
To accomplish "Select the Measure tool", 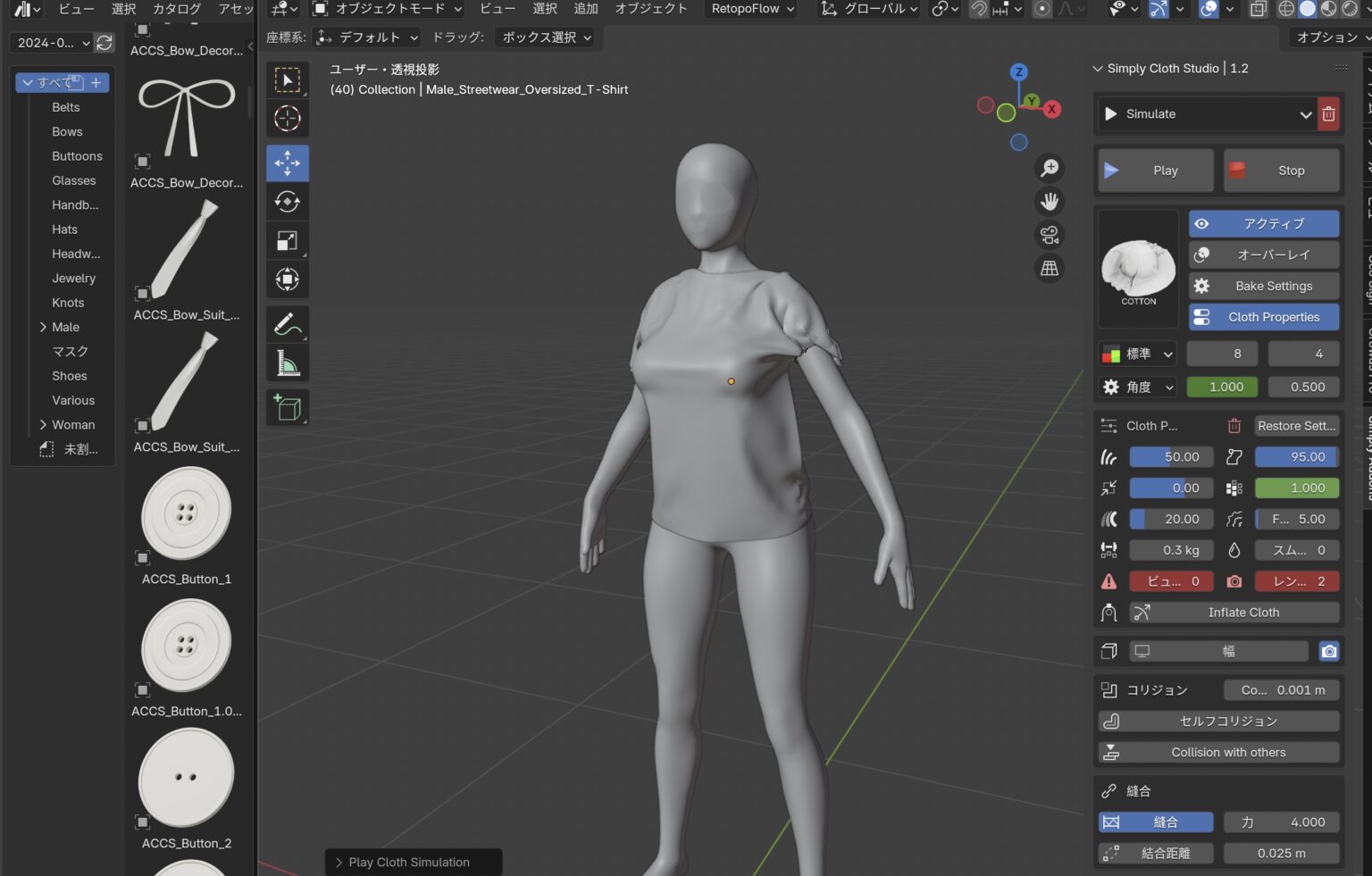I will point(287,363).
